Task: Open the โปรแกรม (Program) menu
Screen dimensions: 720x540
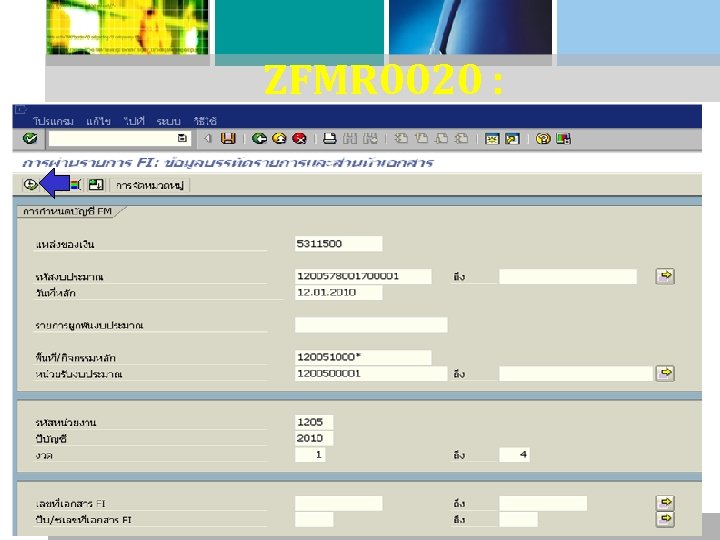Action: (x=53, y=121)
